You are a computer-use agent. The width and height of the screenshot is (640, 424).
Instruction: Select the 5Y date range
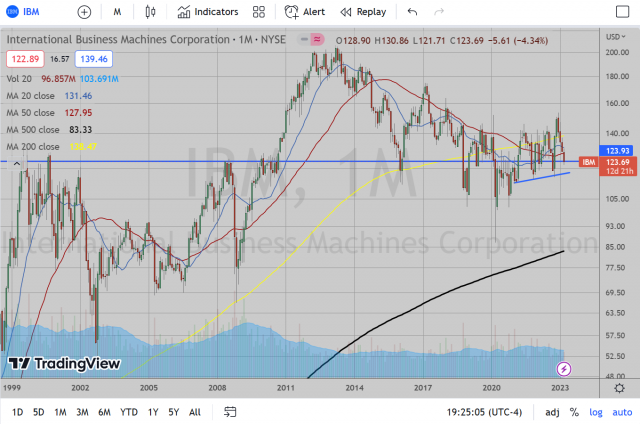174,412
